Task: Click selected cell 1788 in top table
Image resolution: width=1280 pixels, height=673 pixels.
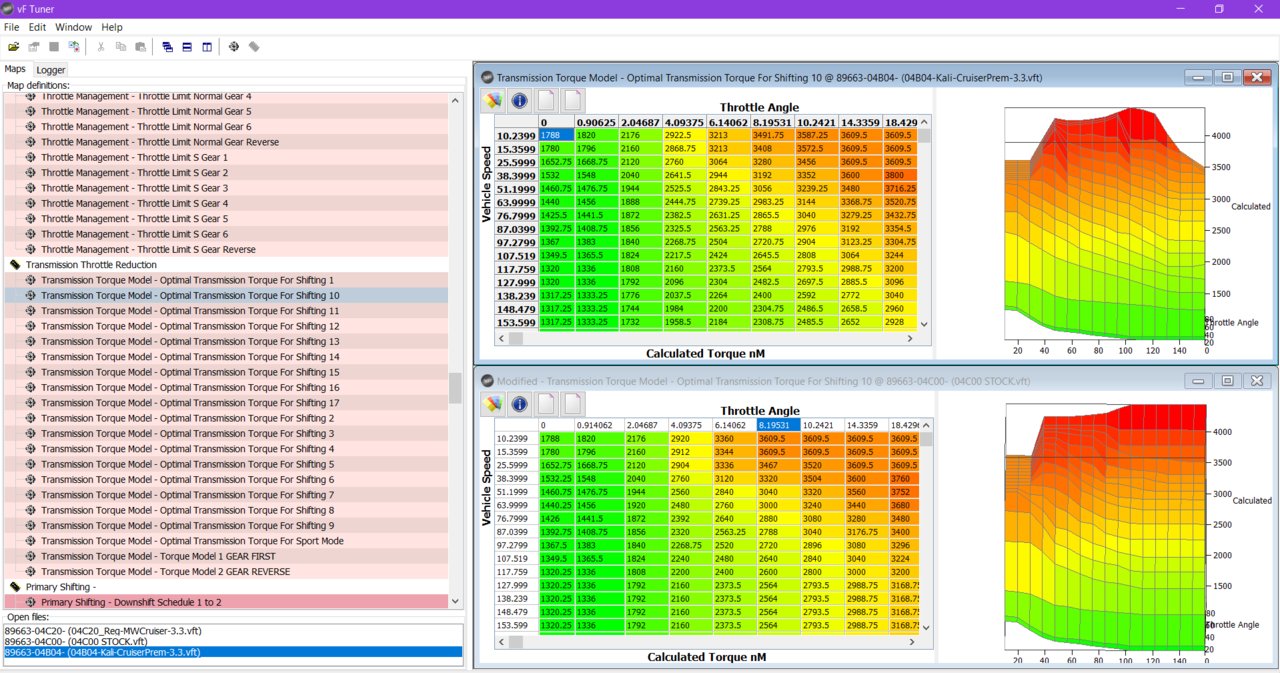Action: tap(555, 135)
